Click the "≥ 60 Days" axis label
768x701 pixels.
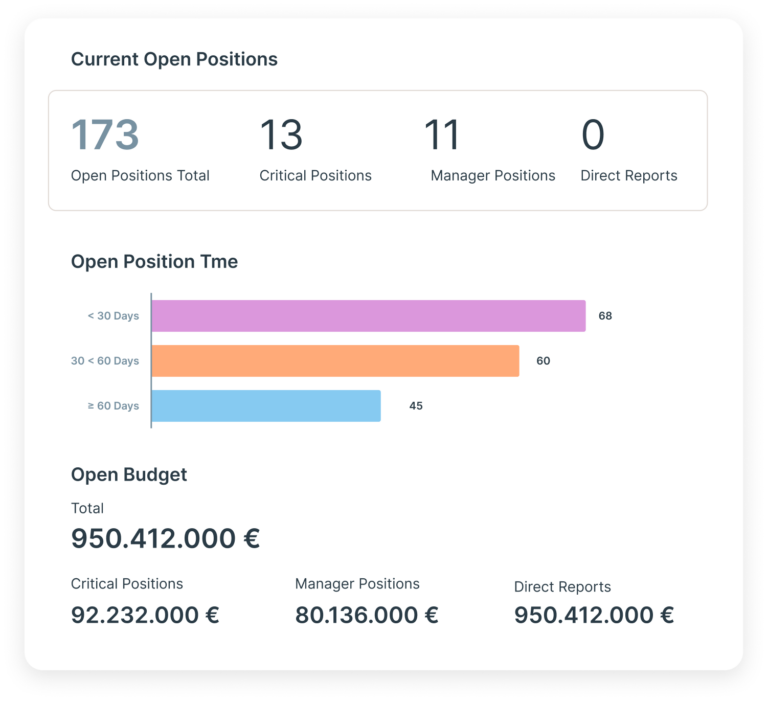click(x=113, y=406)
